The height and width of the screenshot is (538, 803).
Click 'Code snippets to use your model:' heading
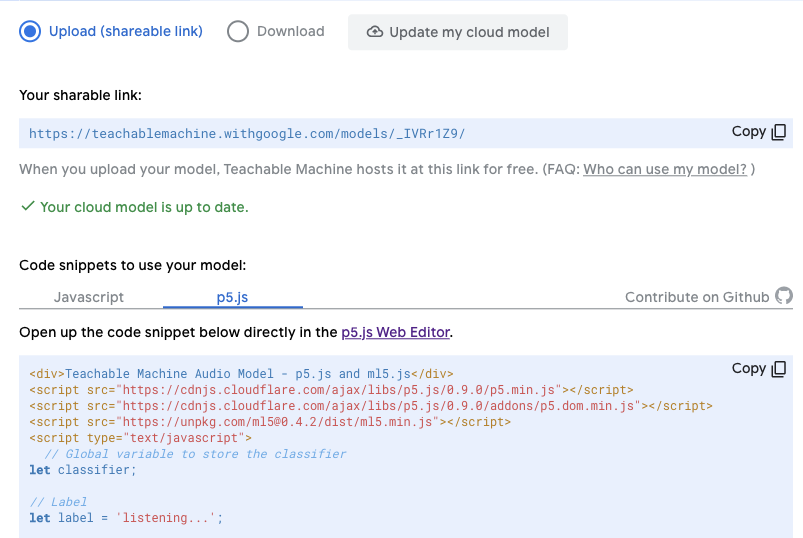[133, 265]
